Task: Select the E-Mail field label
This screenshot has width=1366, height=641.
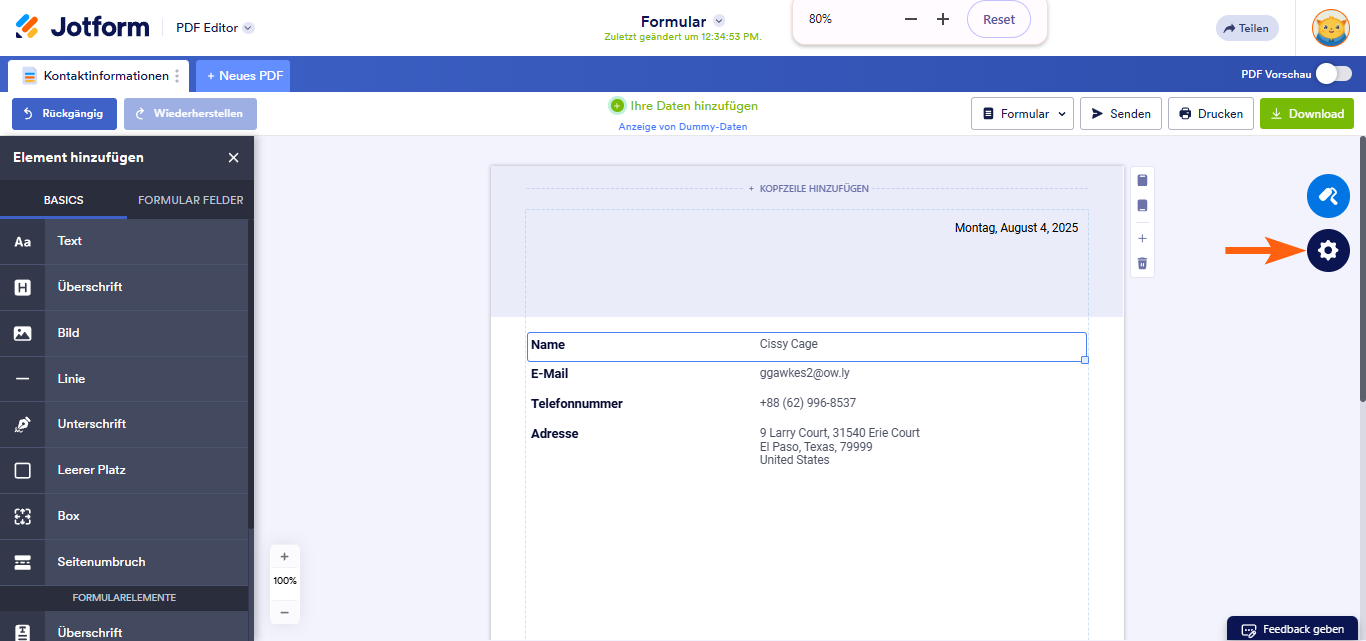Action: click(x=549, y=374)
